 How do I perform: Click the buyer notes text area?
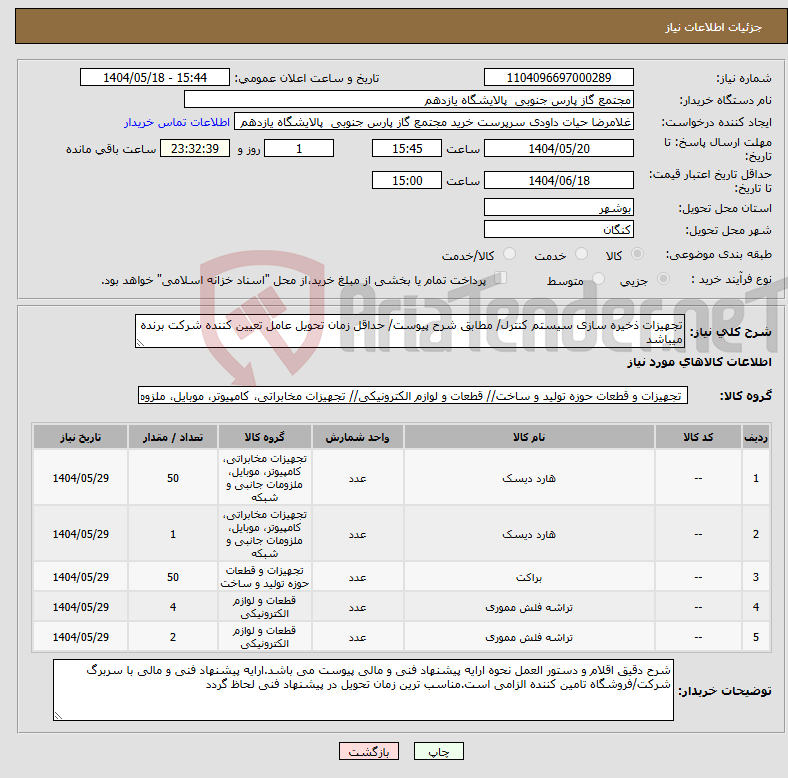363,690
